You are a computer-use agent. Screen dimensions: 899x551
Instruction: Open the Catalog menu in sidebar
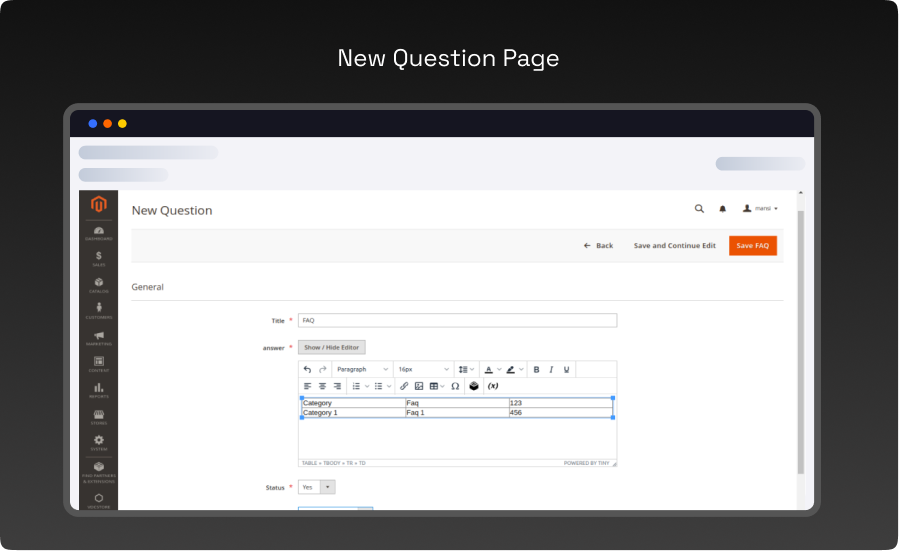(99, 285)
